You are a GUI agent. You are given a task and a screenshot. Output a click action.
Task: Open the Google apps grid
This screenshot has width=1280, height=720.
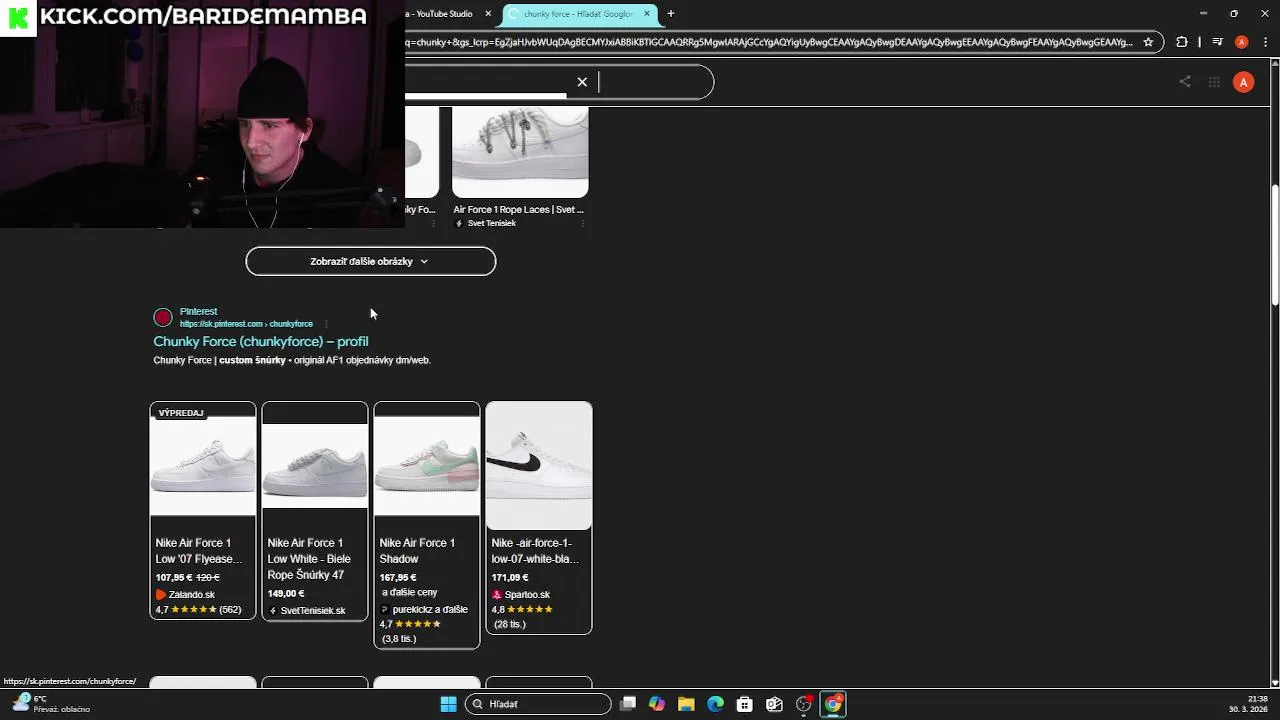coord(1214,82)
